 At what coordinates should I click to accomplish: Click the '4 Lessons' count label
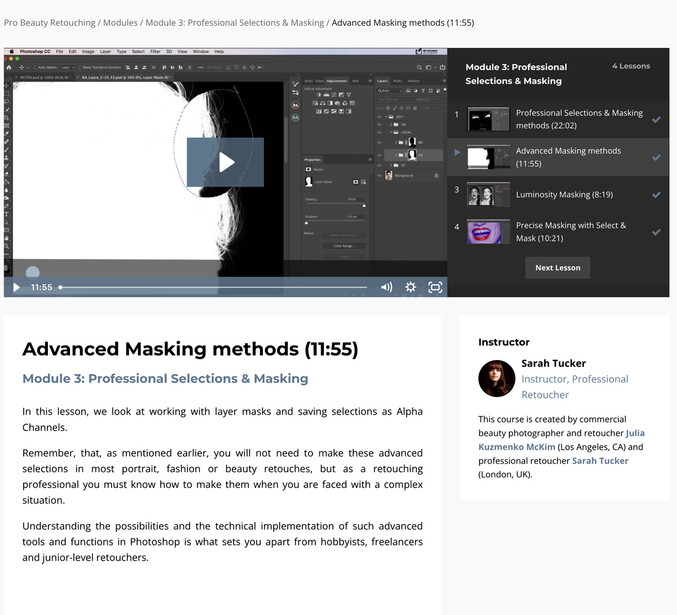(631, 66)
